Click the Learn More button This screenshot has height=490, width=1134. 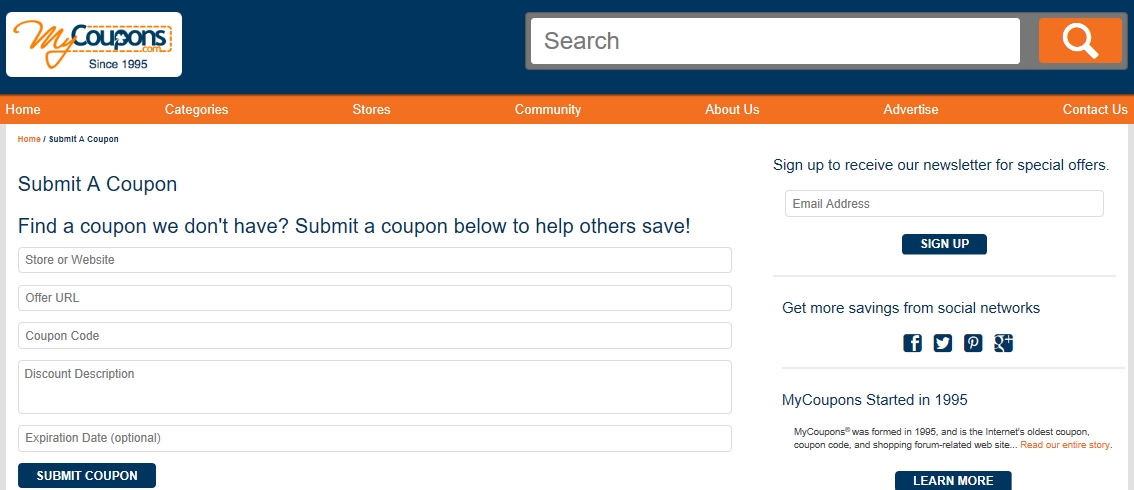[x=953, y=481]
